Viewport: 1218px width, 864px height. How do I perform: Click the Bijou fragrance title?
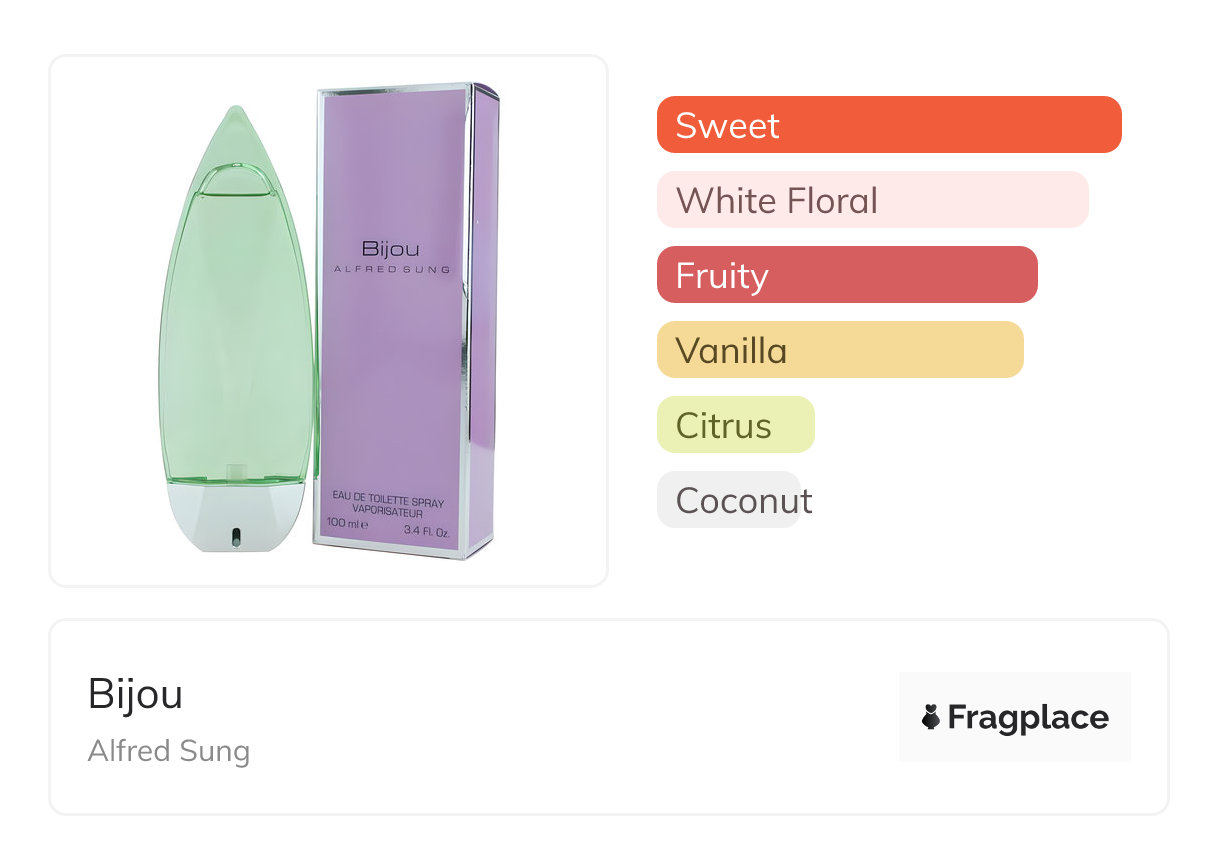[x=135, y=694]
